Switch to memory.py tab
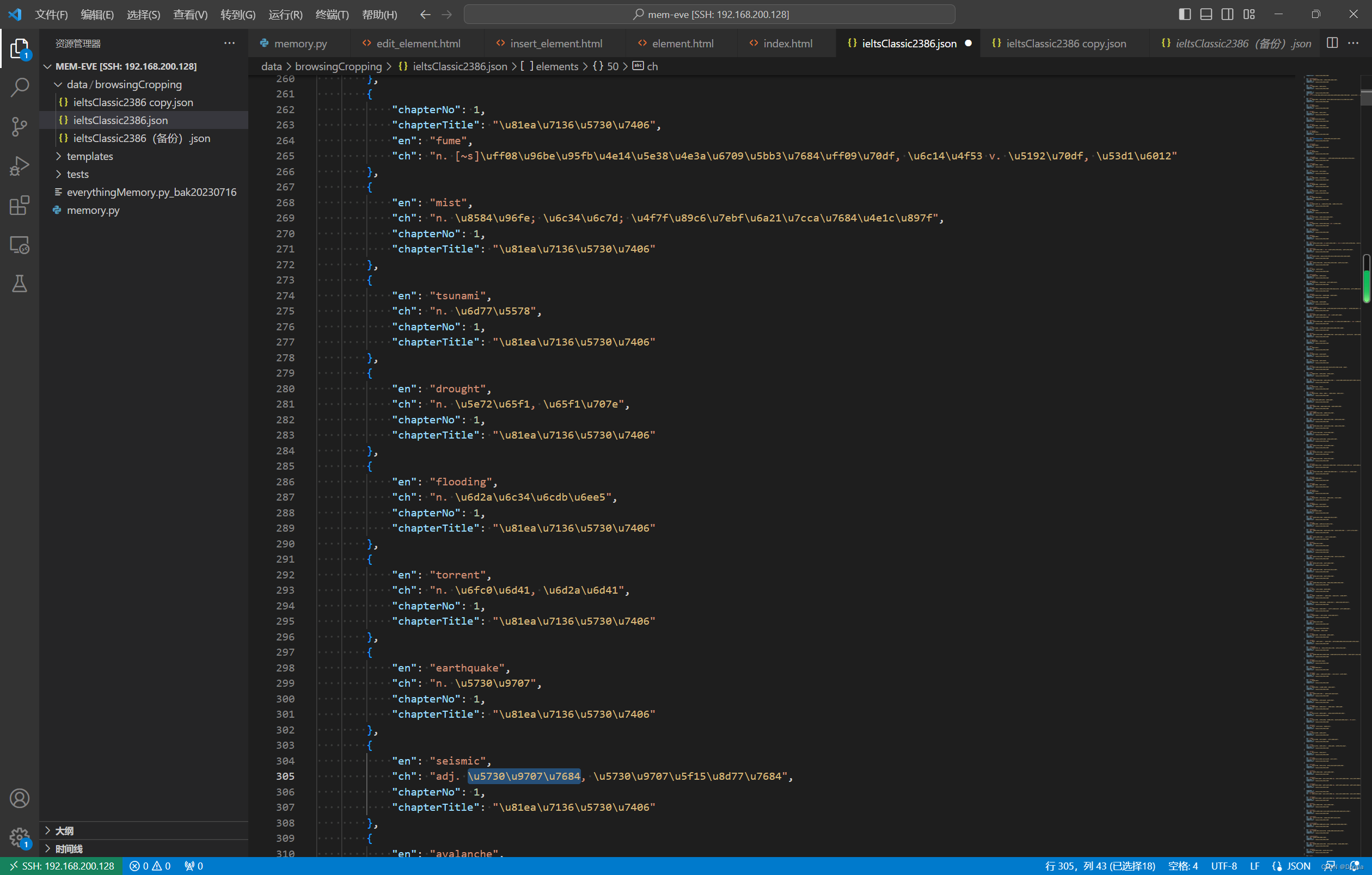This screenshot has width=1372, height=875. click(x=299, y=44)
